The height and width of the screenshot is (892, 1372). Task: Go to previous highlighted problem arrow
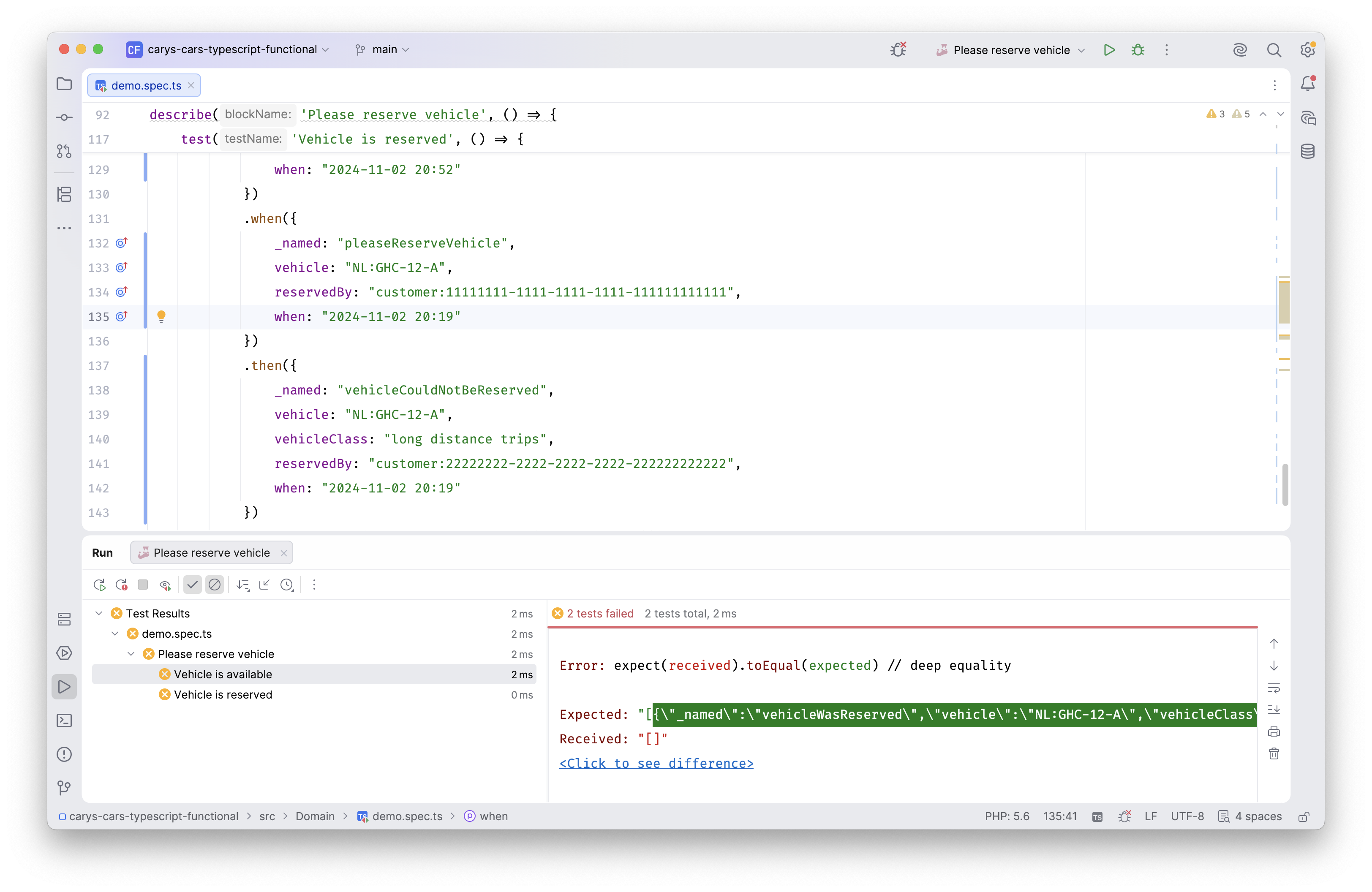[x=1263, y=114]
